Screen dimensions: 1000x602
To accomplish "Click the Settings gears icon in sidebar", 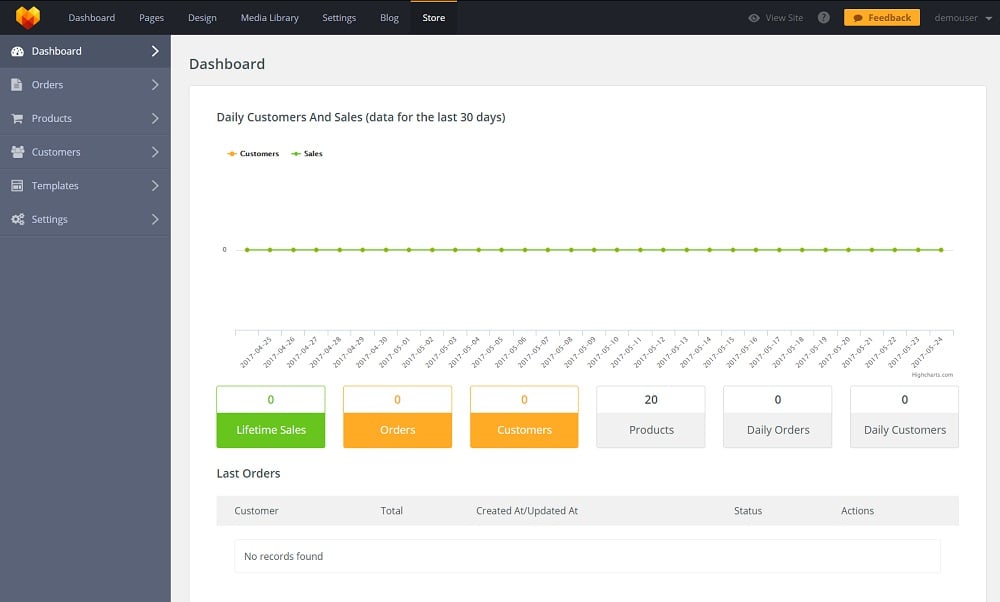I will click(x=17, y=219).
